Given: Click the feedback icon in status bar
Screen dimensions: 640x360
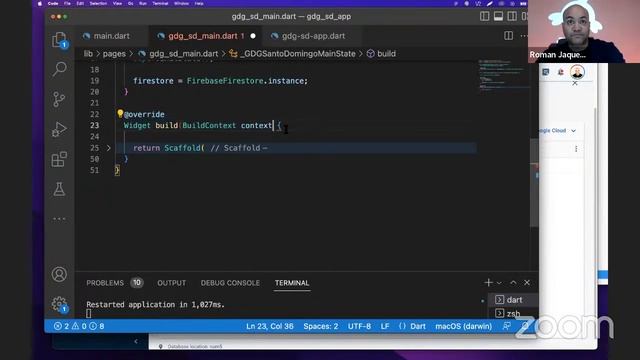Looking at the screenshot, I should click(507, 326).
